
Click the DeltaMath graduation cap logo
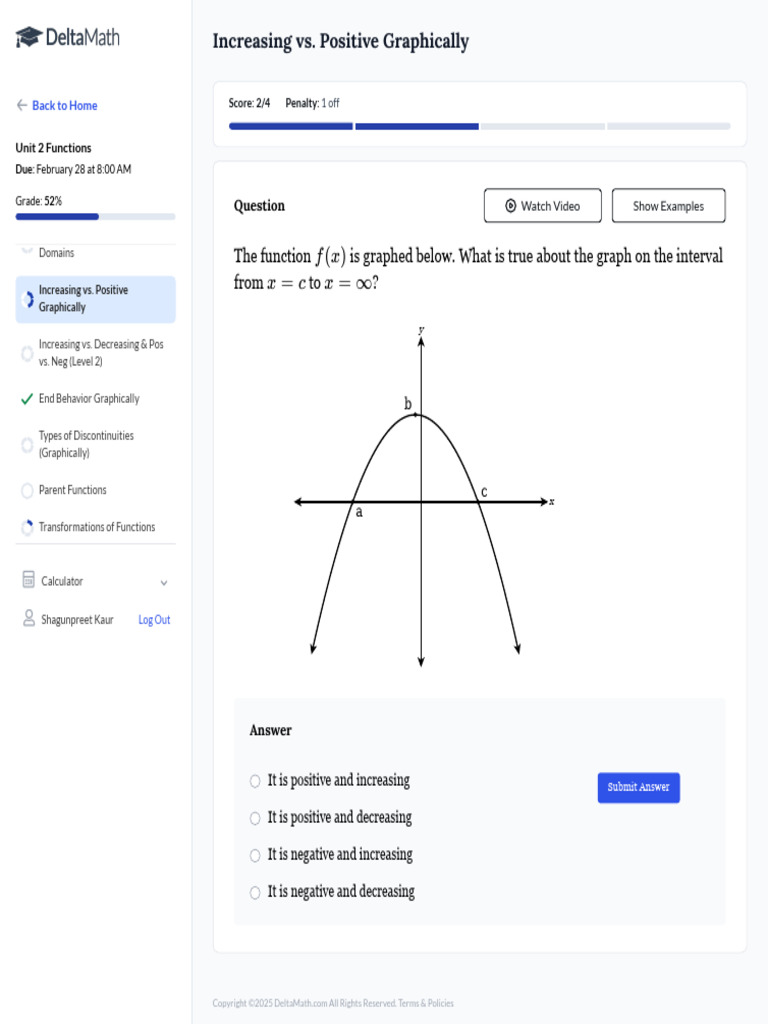coord(29,38)
